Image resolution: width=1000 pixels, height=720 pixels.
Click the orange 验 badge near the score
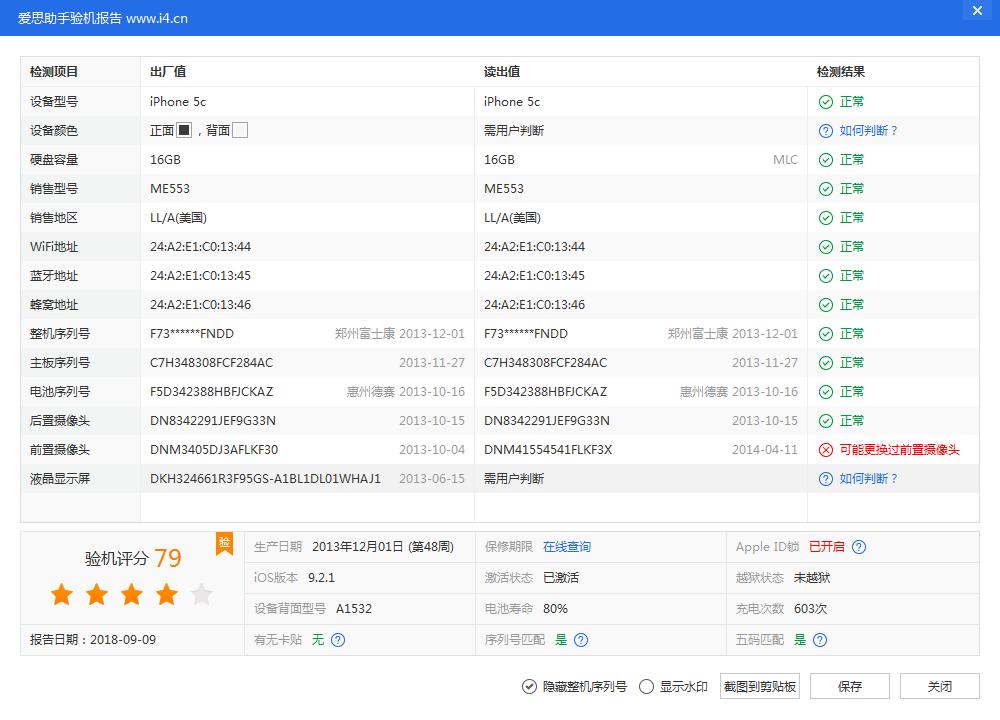pyautogui.click(x=225, y=545)
